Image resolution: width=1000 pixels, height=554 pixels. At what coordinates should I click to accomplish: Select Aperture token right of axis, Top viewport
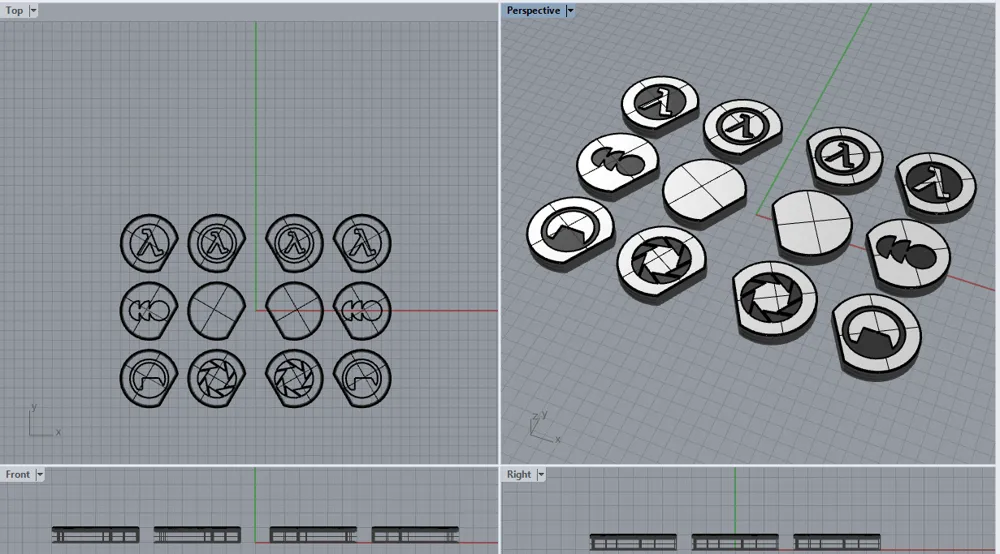point(294,379)
